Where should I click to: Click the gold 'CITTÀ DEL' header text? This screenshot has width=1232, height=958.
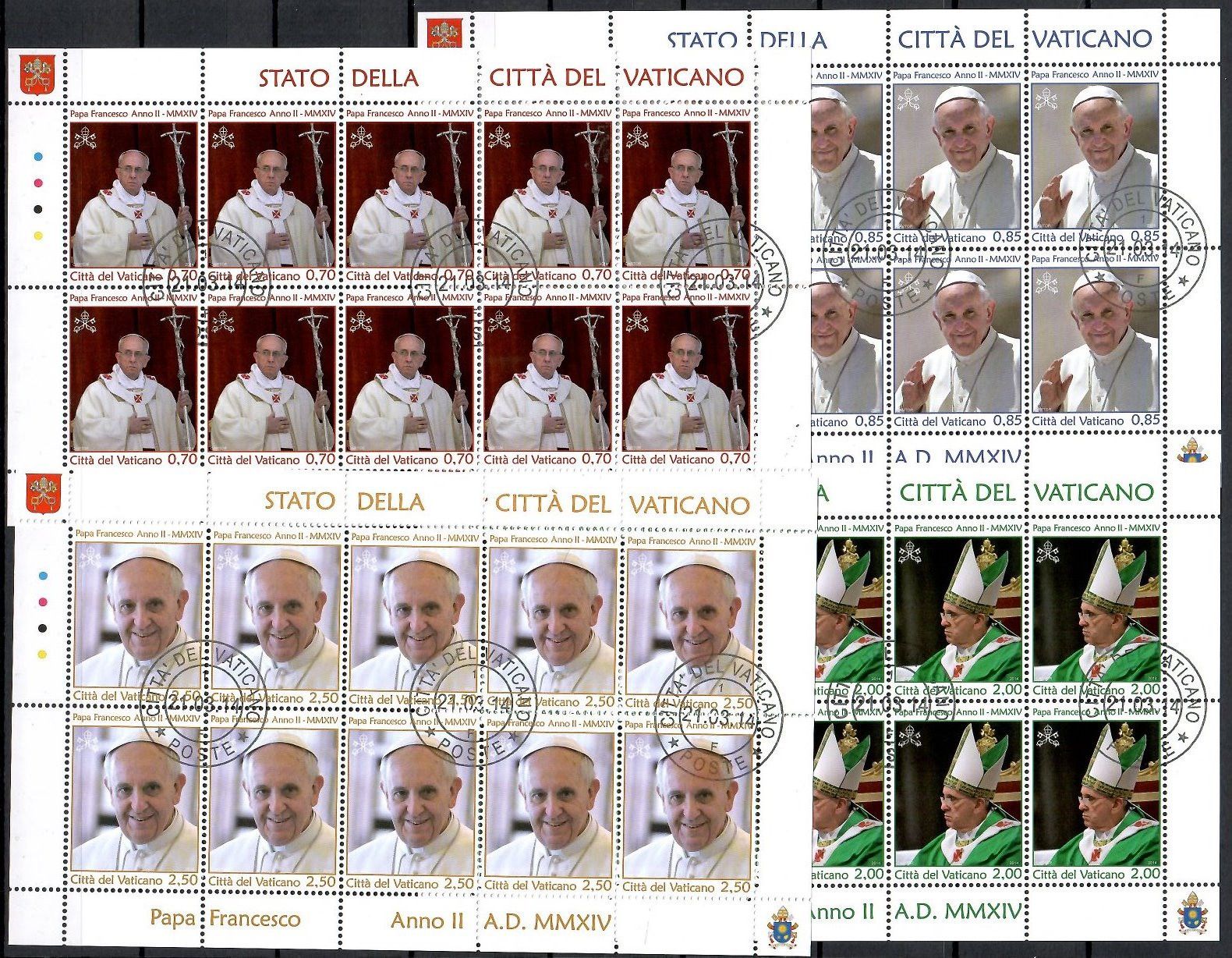pos(553,503)
